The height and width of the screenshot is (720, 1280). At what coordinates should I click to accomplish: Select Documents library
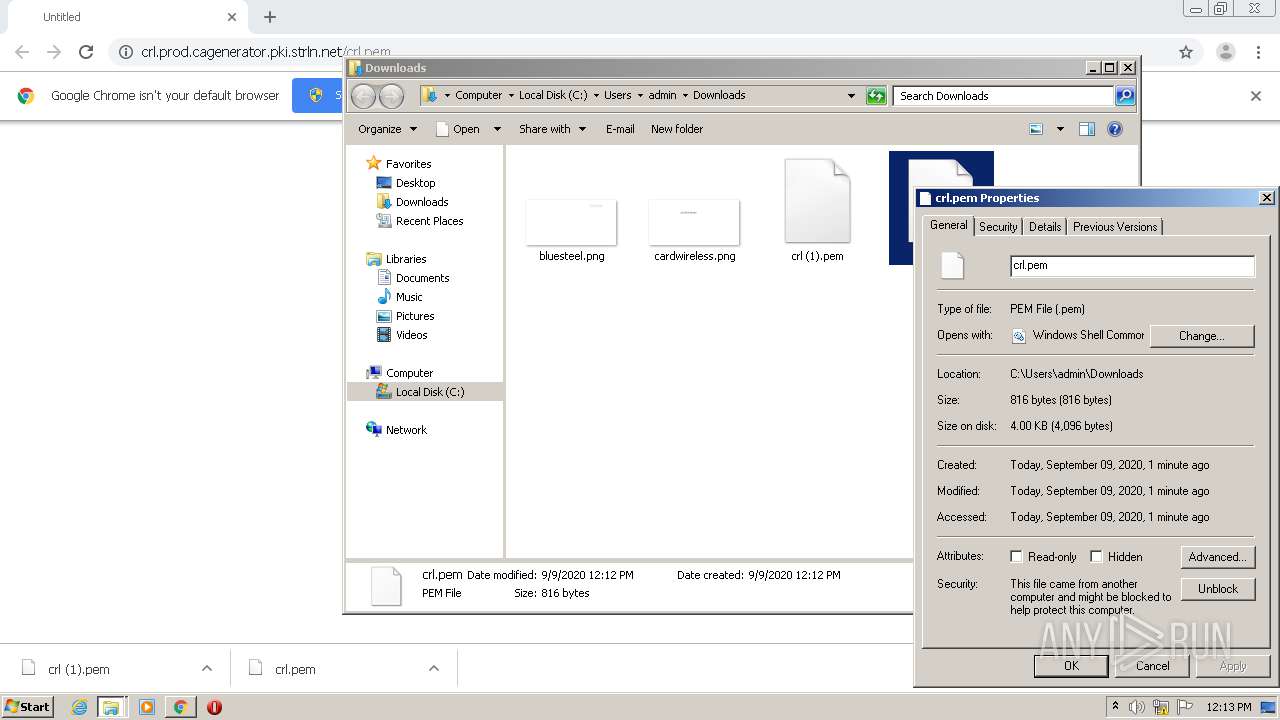point(422,278)
